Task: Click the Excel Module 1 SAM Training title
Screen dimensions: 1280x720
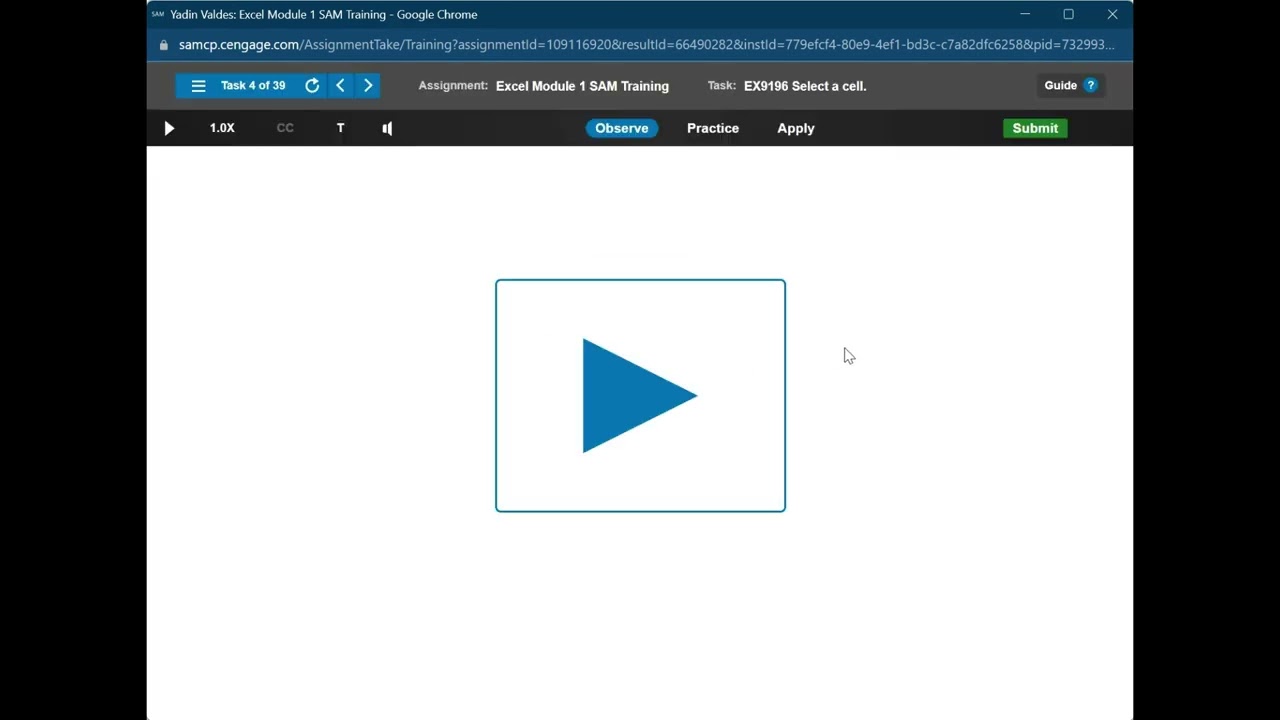Action: click(x=582, y=86)
